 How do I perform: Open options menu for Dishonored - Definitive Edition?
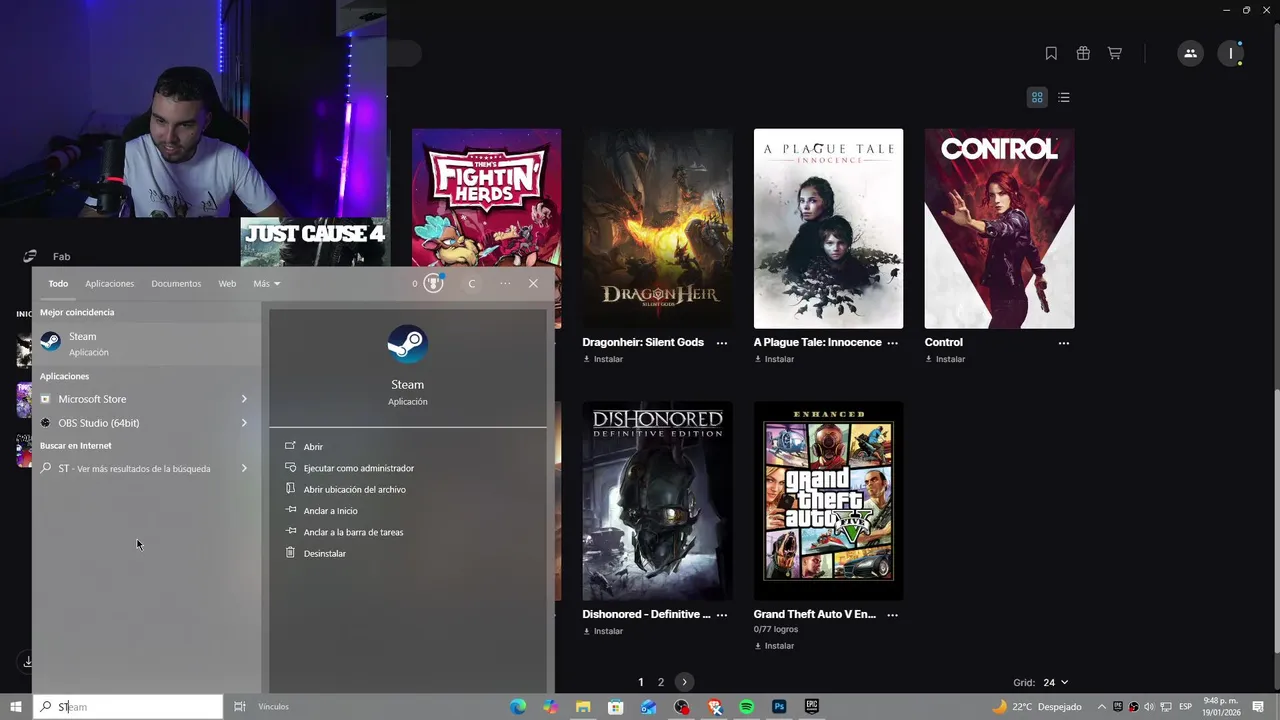(722, 615)
